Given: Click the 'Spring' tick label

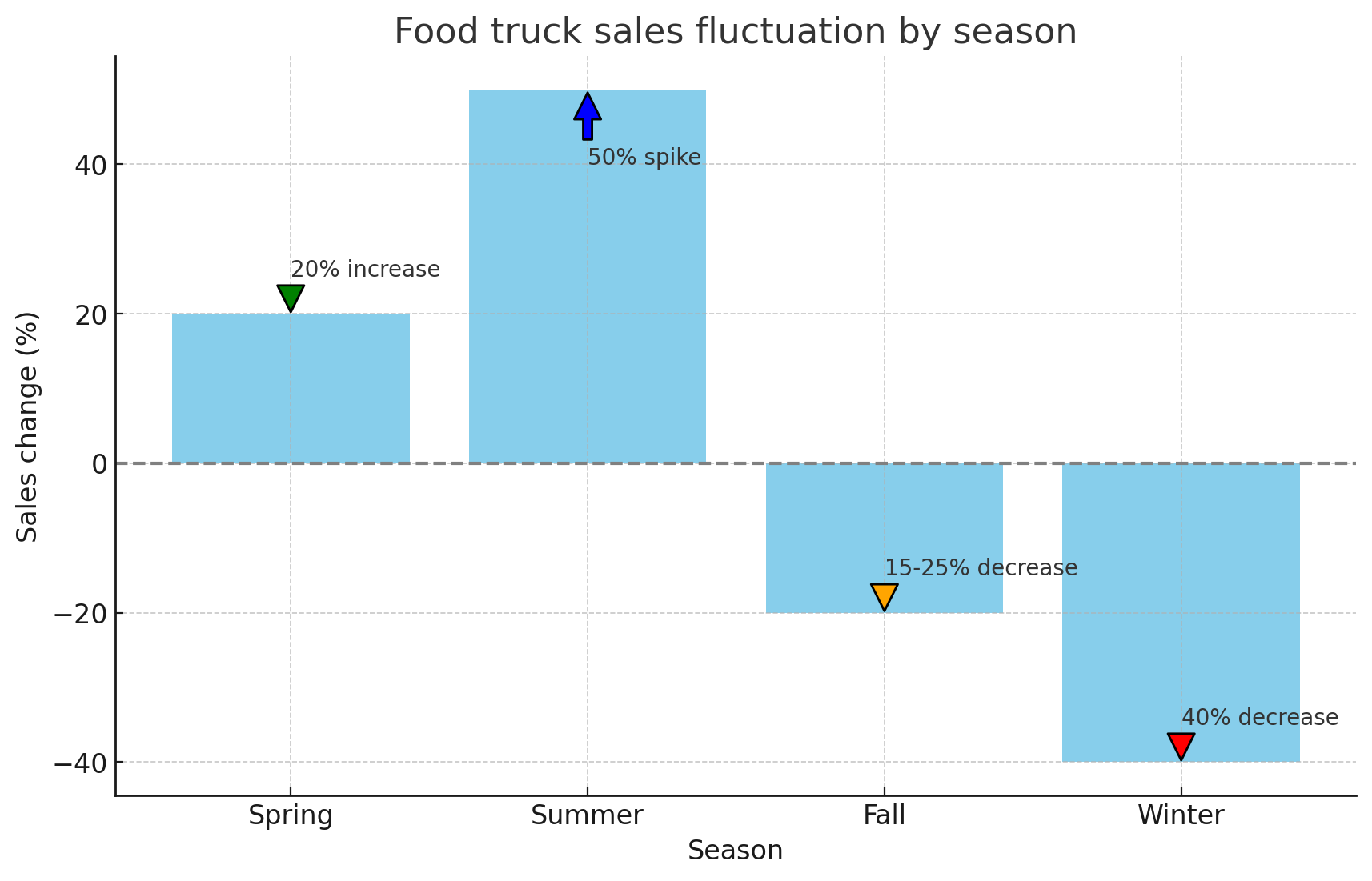Looking at the screenshot, I should 291,816.
